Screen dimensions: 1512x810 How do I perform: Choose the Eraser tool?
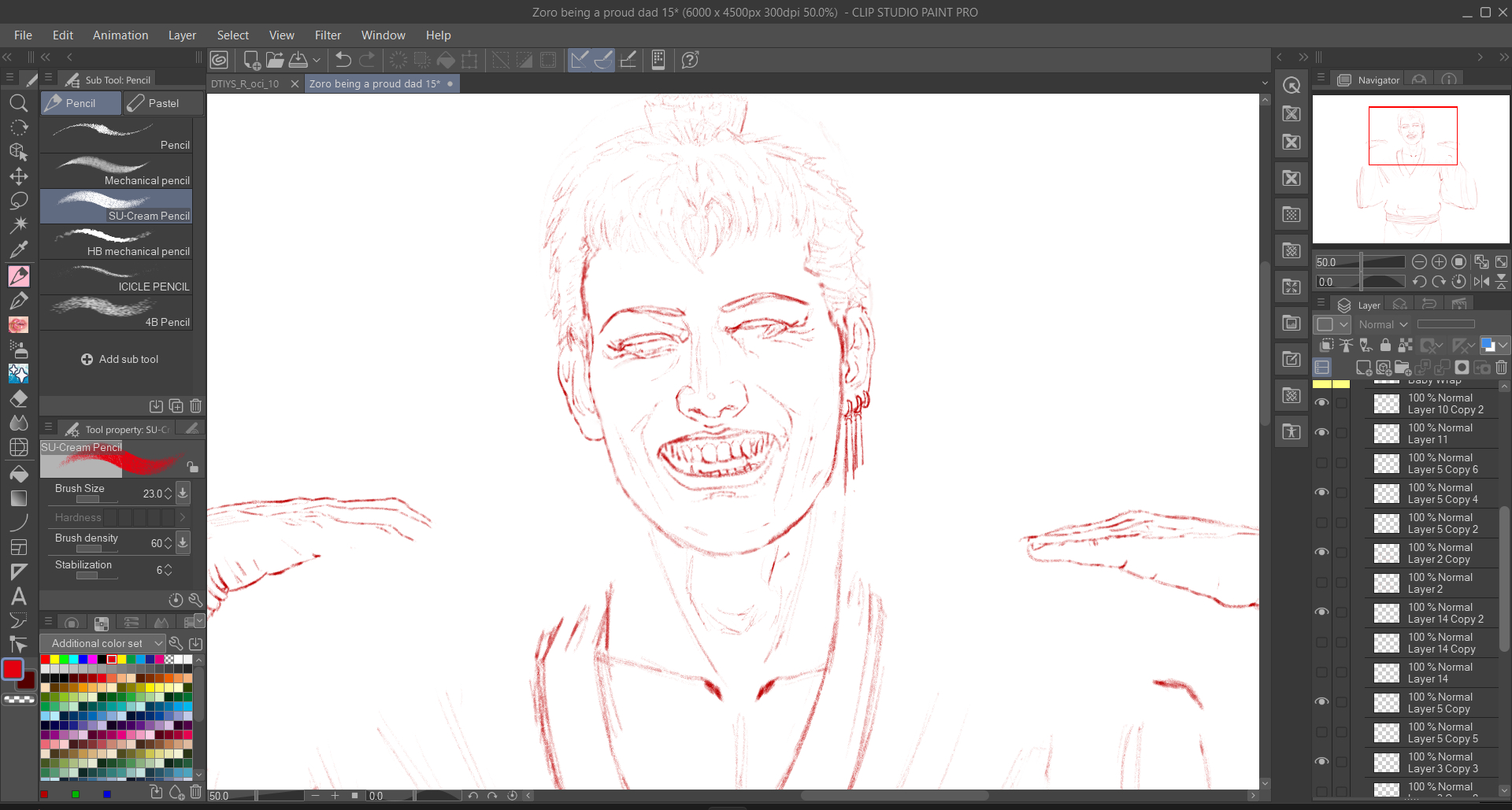(19, 398)
